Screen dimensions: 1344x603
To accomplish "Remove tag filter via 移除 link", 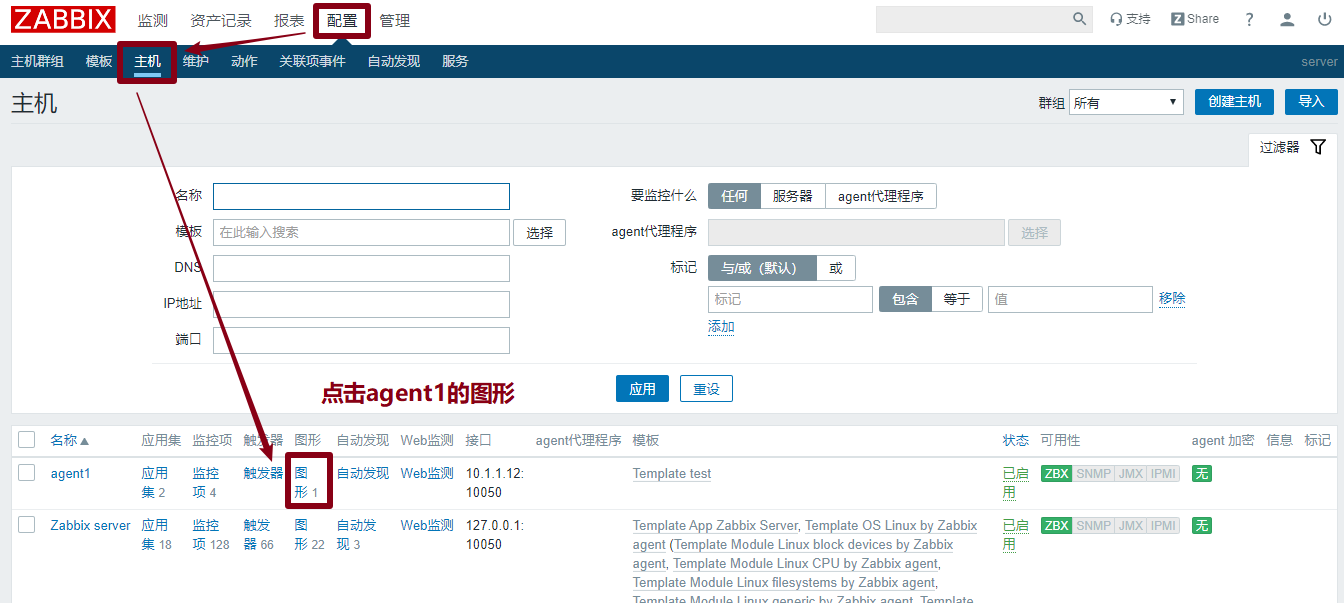I will point(1172,298).
